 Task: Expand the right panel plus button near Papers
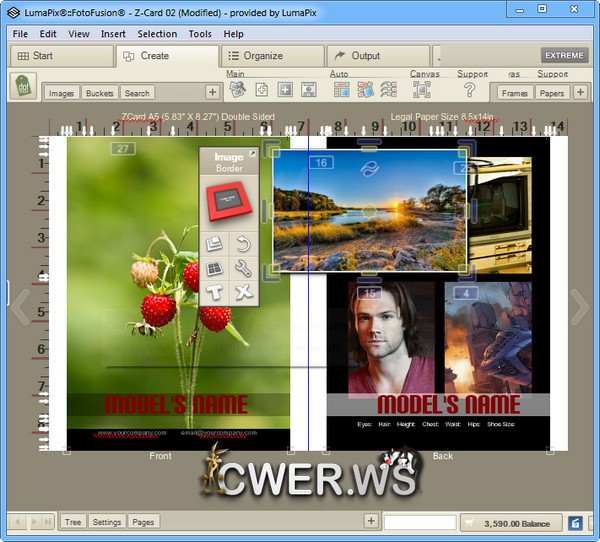point(580,92)
